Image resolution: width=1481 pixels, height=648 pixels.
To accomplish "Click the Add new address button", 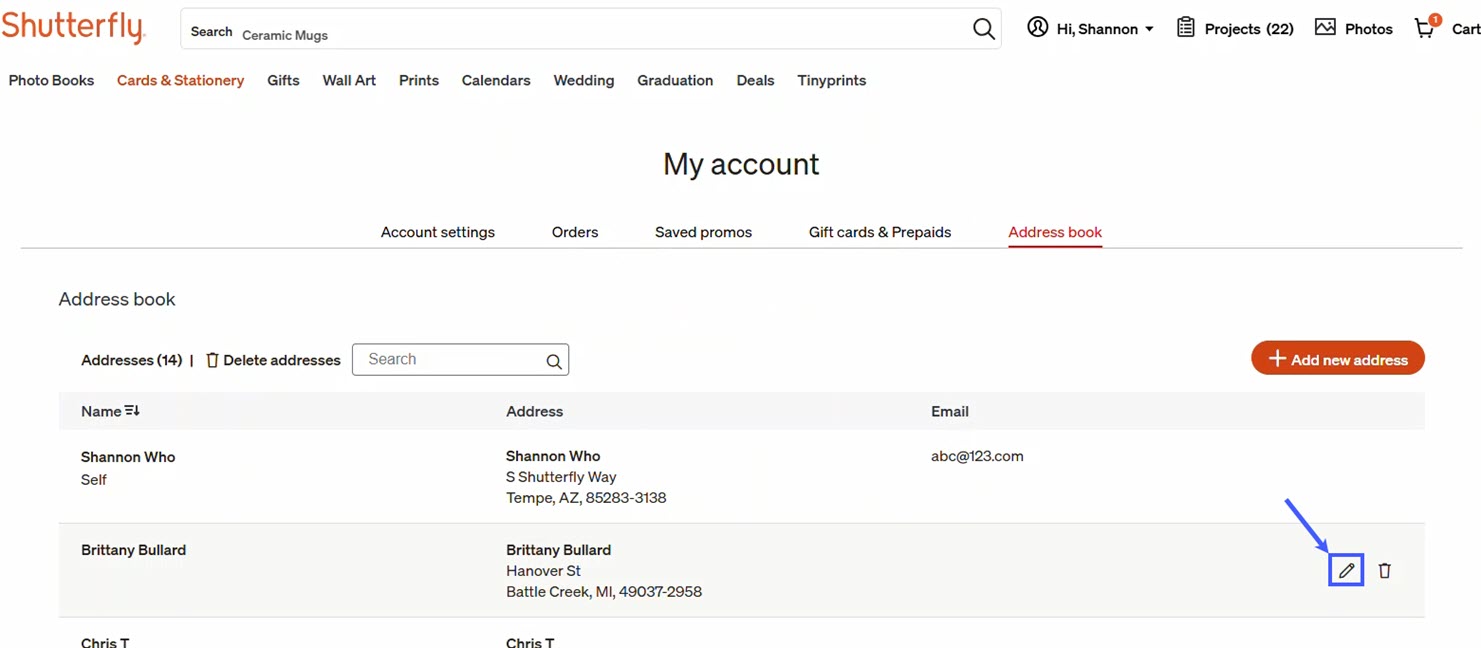I will click(1338, 359).
